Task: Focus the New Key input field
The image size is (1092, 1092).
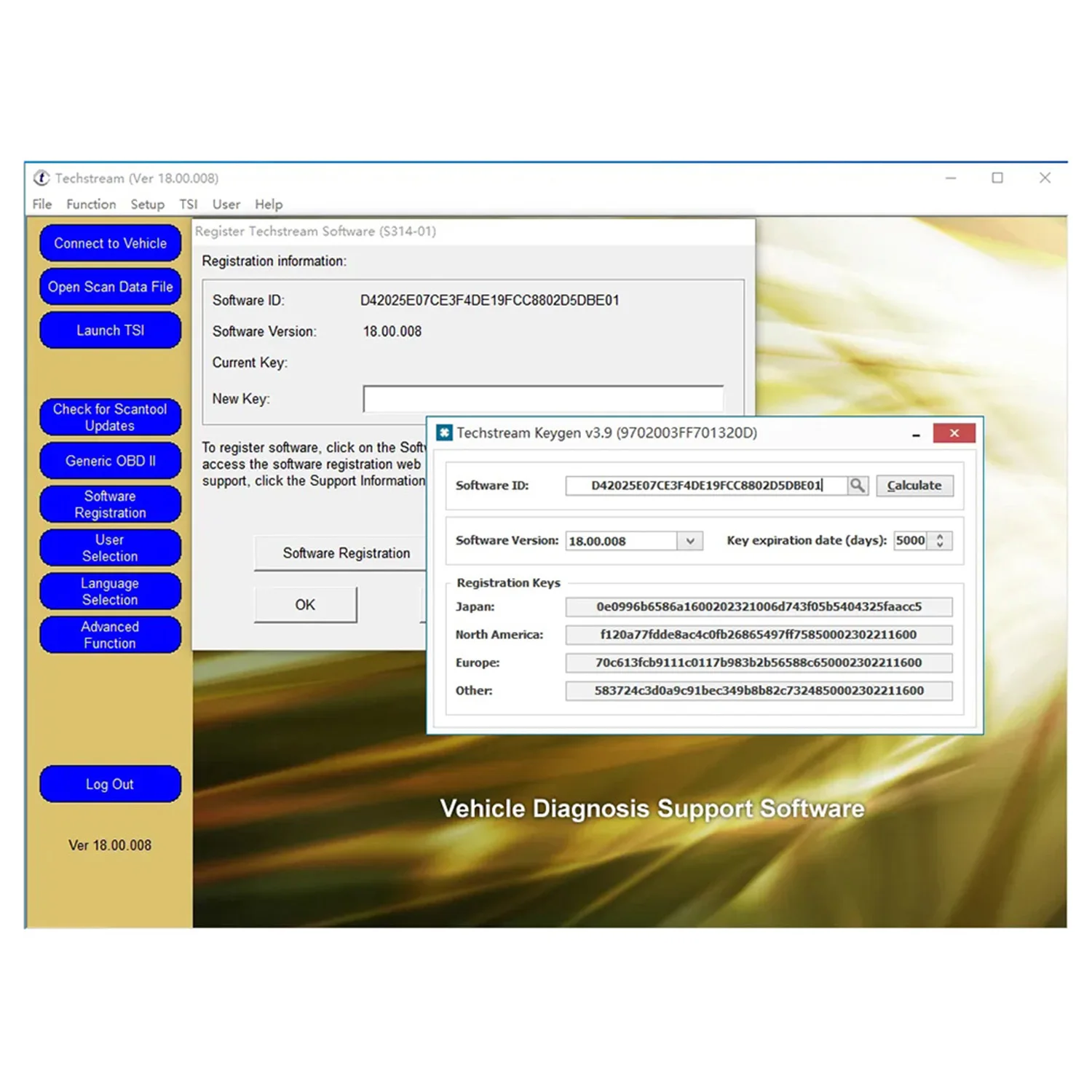Action: tap(543, 399)
